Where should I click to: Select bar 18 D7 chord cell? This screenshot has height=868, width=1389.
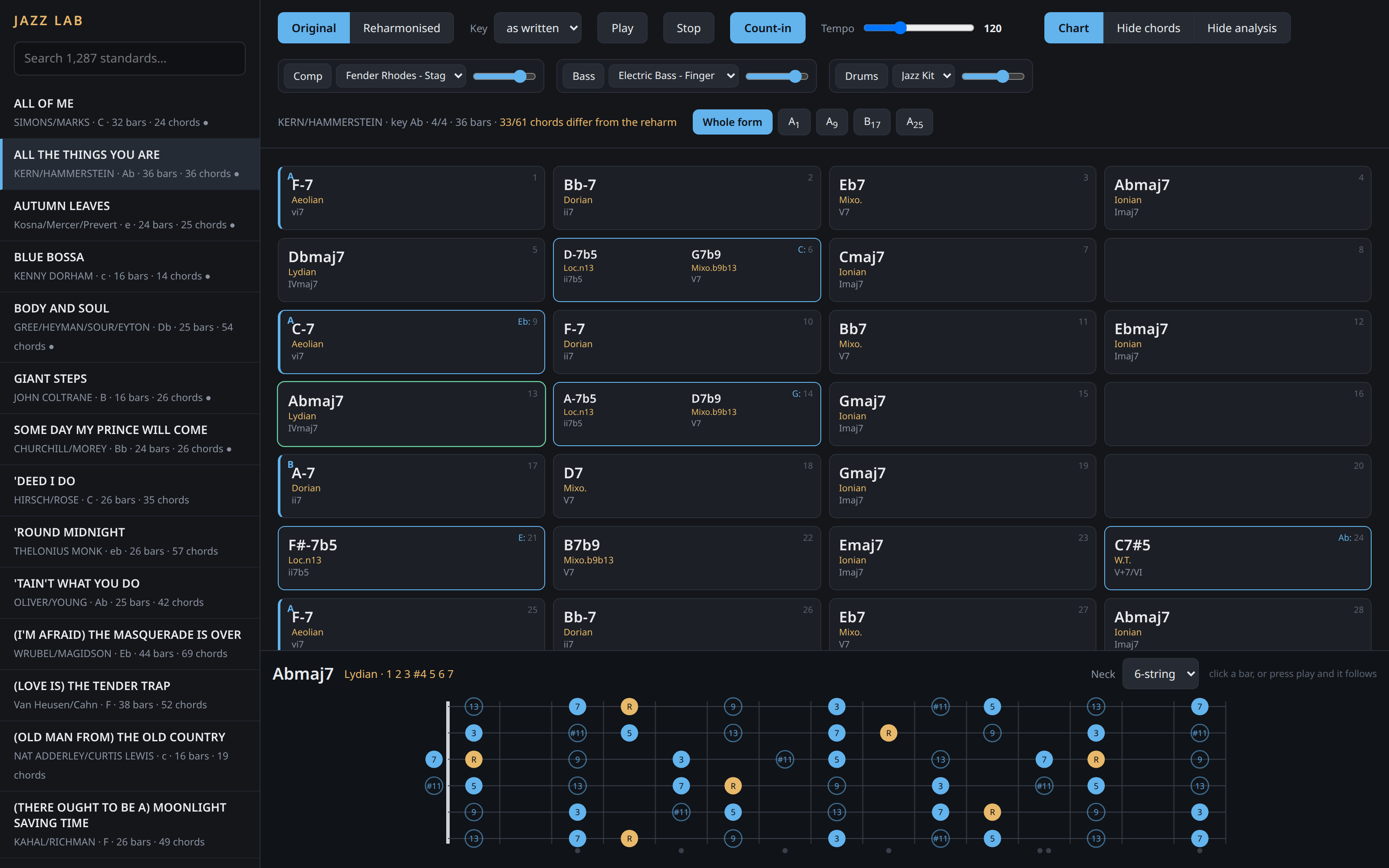click(x=686, y=486)
